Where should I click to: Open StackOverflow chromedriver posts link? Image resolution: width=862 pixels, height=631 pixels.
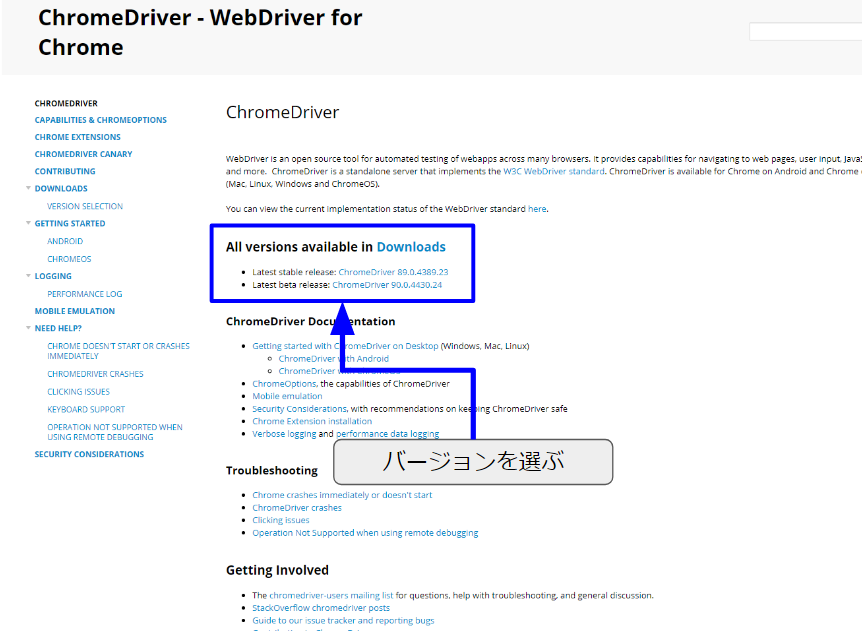[321, 608]
